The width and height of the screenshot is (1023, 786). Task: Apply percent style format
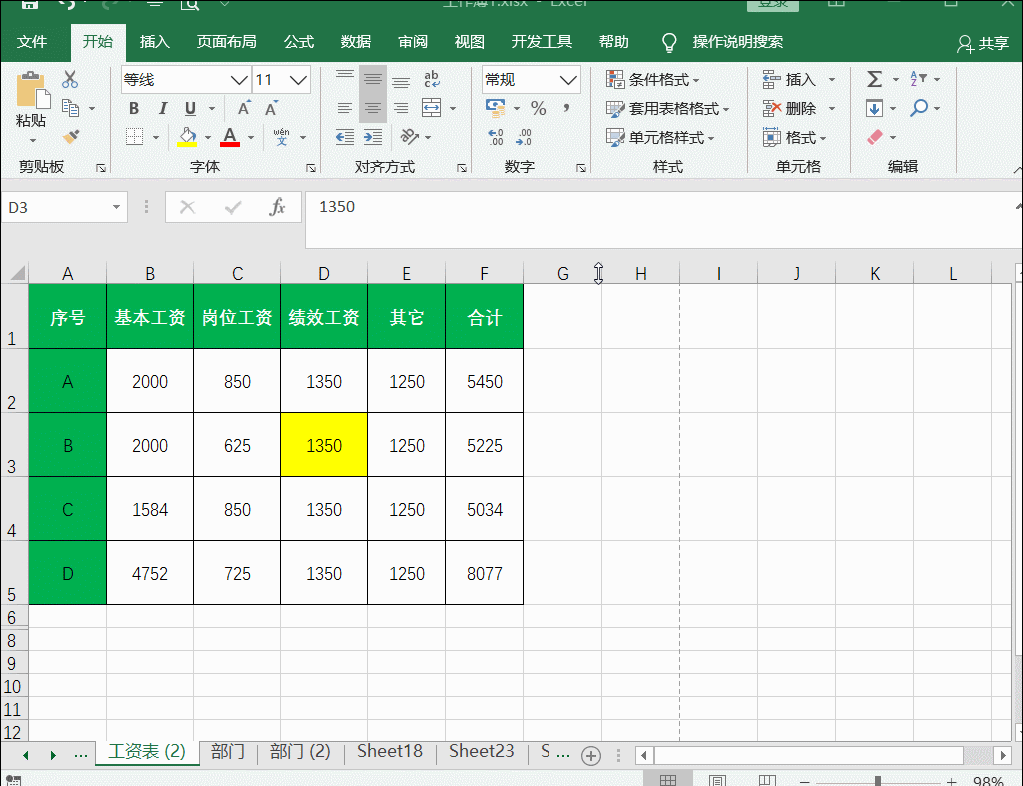pyautogui.click(x=538, y=108)
